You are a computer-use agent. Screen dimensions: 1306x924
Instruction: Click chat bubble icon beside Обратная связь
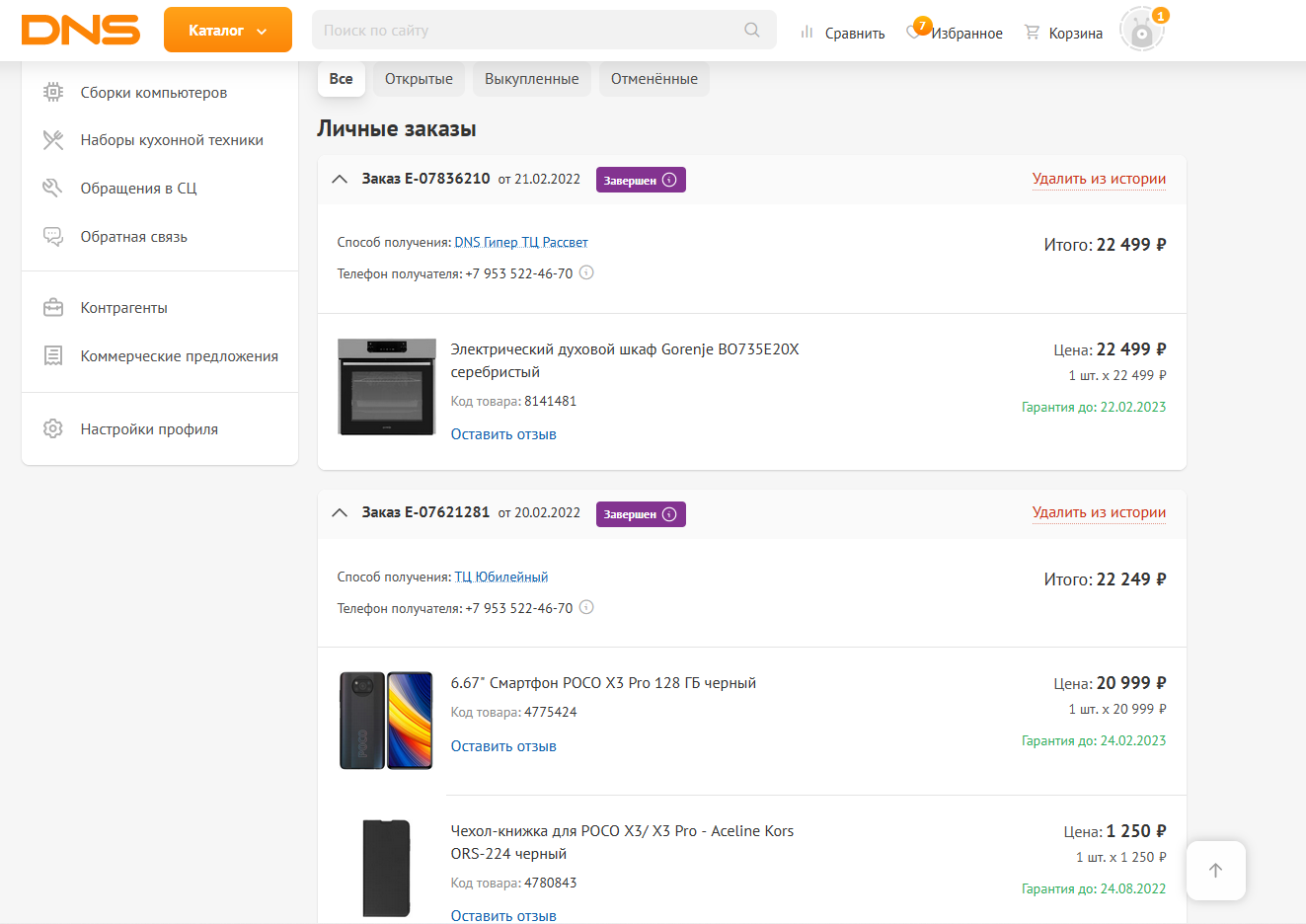click(x=53, y=236)
